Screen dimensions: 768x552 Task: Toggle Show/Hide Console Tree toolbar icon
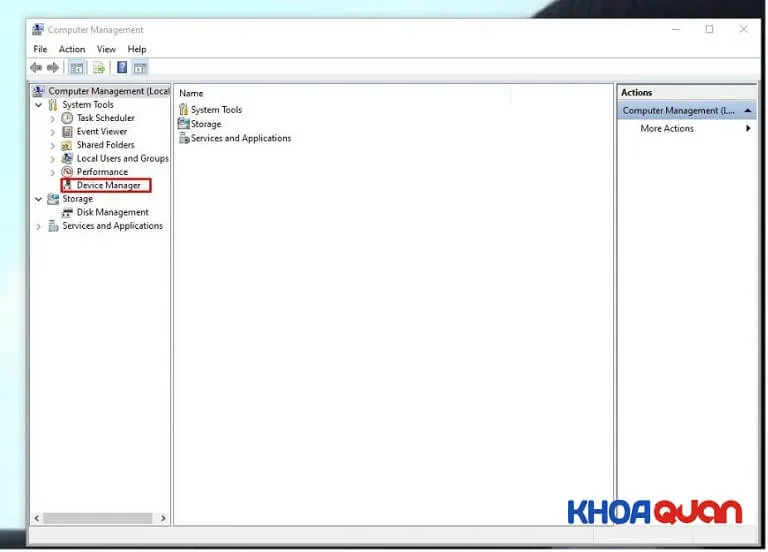tap(76, 68)
